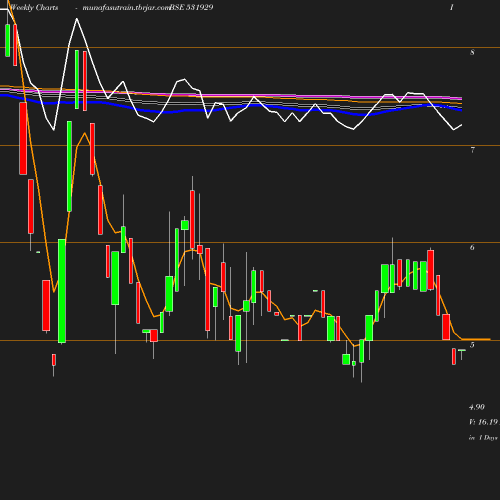
Task: Click the 'in 1 Days' label
Action: pos(483,438)
